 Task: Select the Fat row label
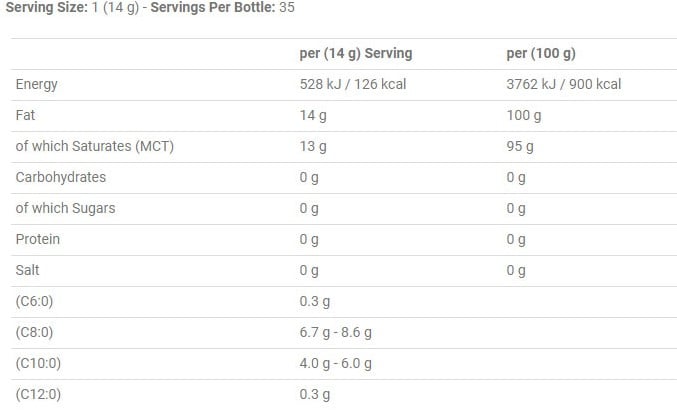[26, 115]
